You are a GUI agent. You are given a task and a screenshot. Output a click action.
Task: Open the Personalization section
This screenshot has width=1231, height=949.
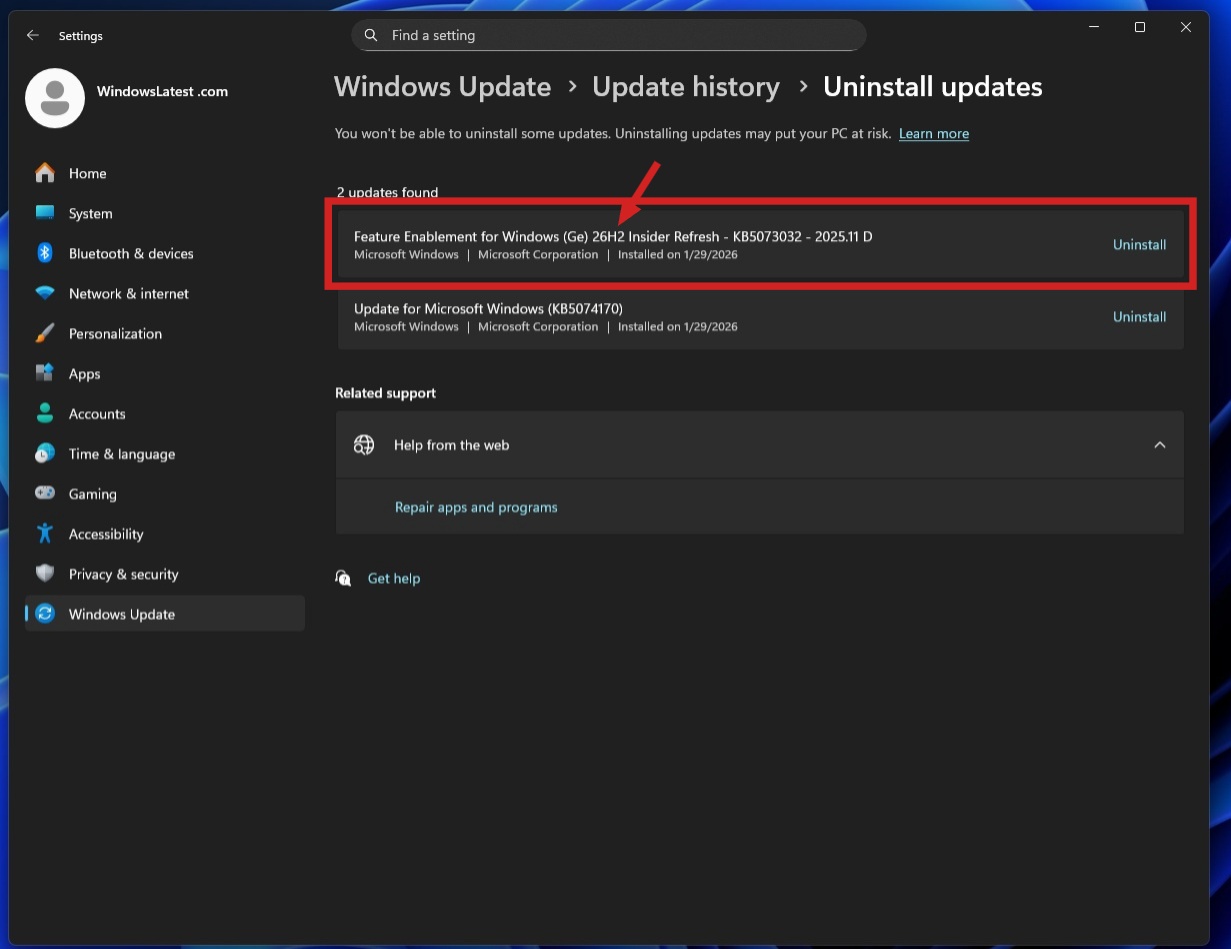(116, 333)
